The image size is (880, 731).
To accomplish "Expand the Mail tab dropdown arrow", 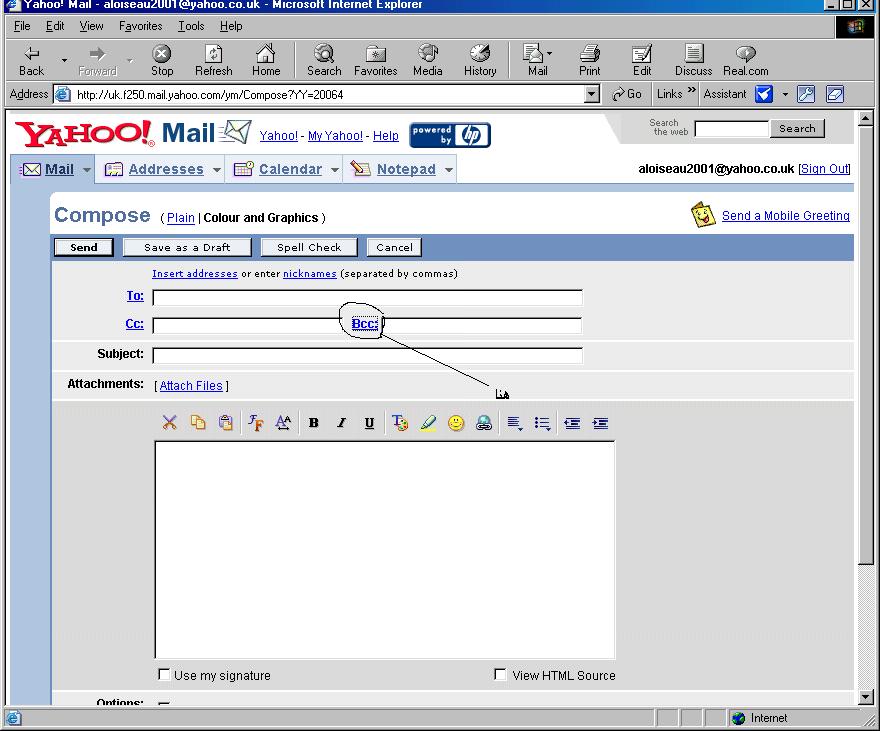I will click(x=86, y=169).
